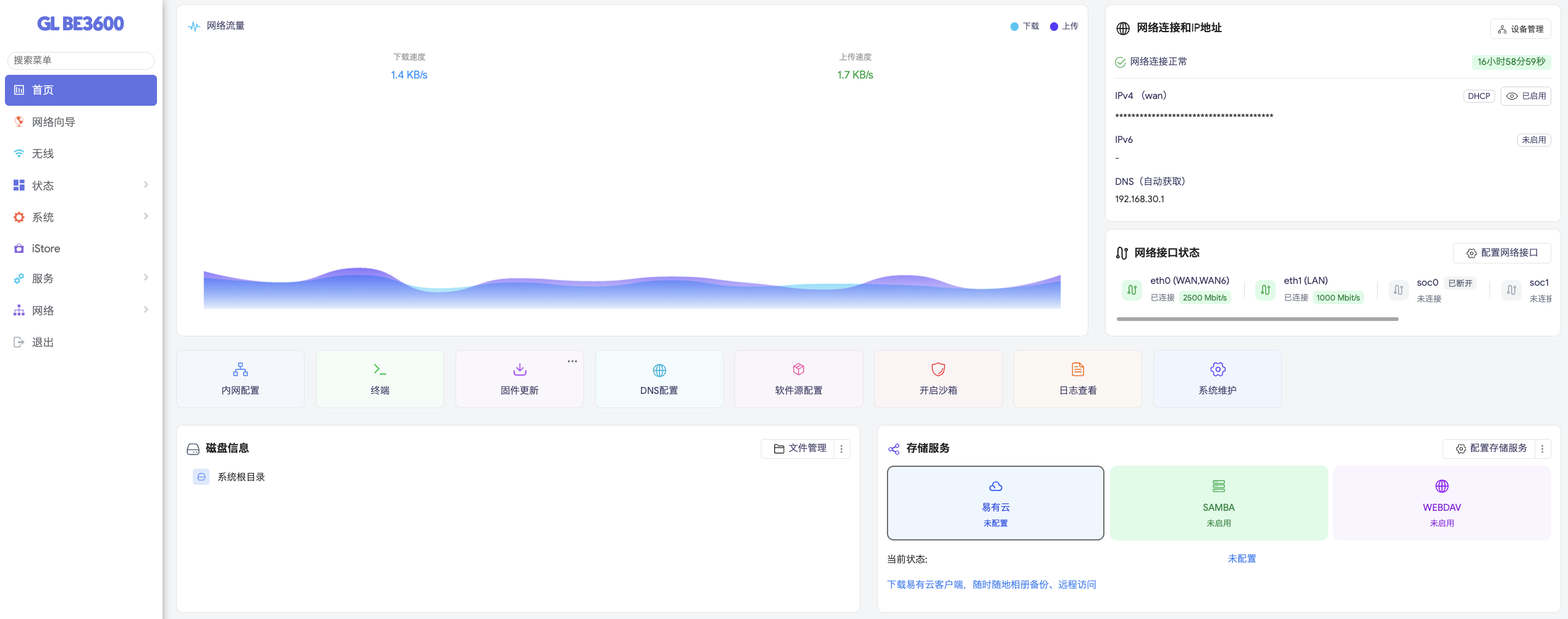Viewport: 1568px width, 619px height.
Task: Toggle the IPv4 已启用 eye visibility button
Action: tap(1525, 96)
